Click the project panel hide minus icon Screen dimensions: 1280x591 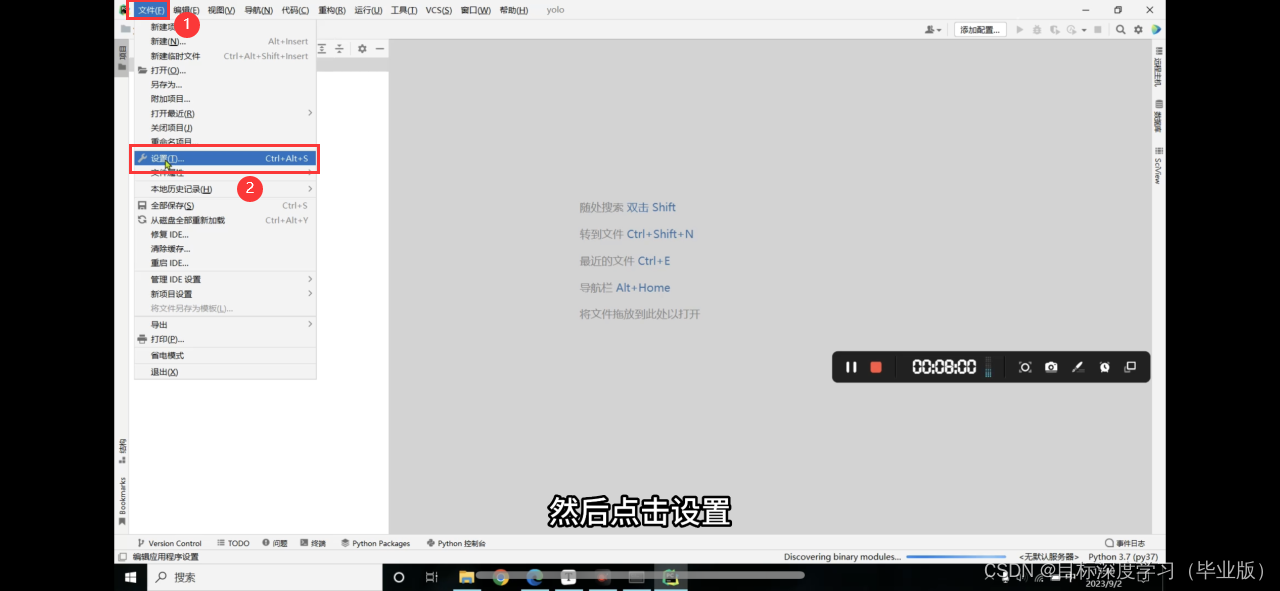click(x=379, y=48)
